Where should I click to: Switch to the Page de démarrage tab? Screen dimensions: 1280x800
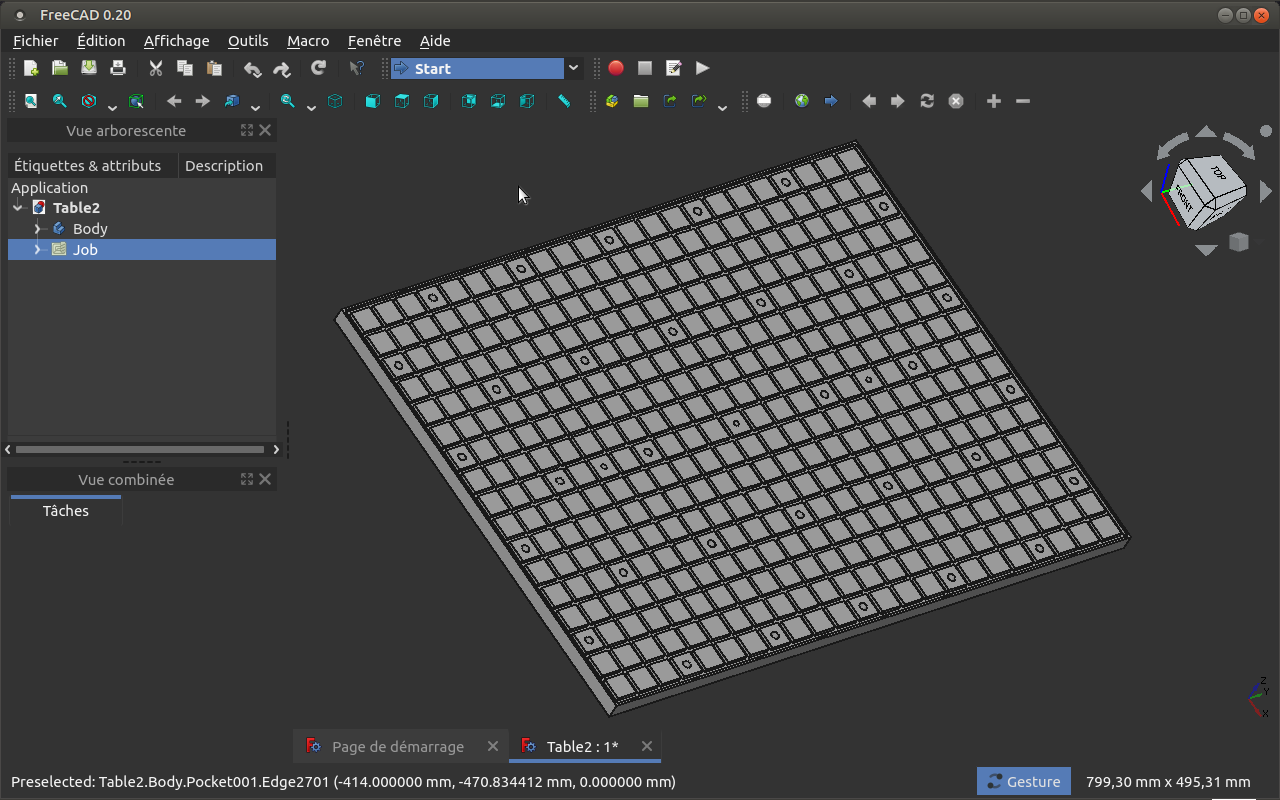point(398,746)
